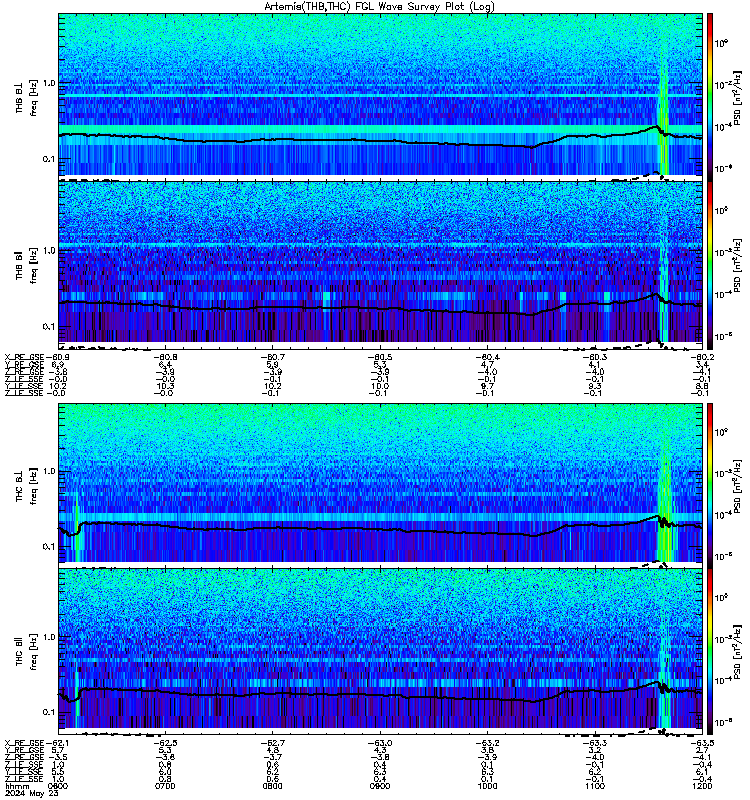This screenshot has width=750, height=800.
Task: Click the plot title "Artemis(THB,THC) FGL Wave Survey Plot (Log)"
Action: point(380,6)
